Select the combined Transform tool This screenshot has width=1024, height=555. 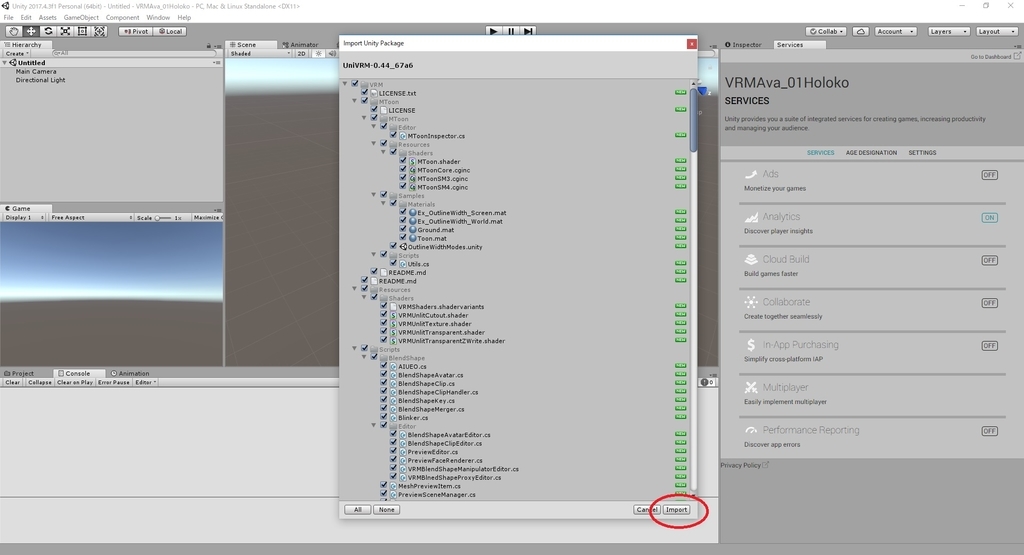coord(99,31)
